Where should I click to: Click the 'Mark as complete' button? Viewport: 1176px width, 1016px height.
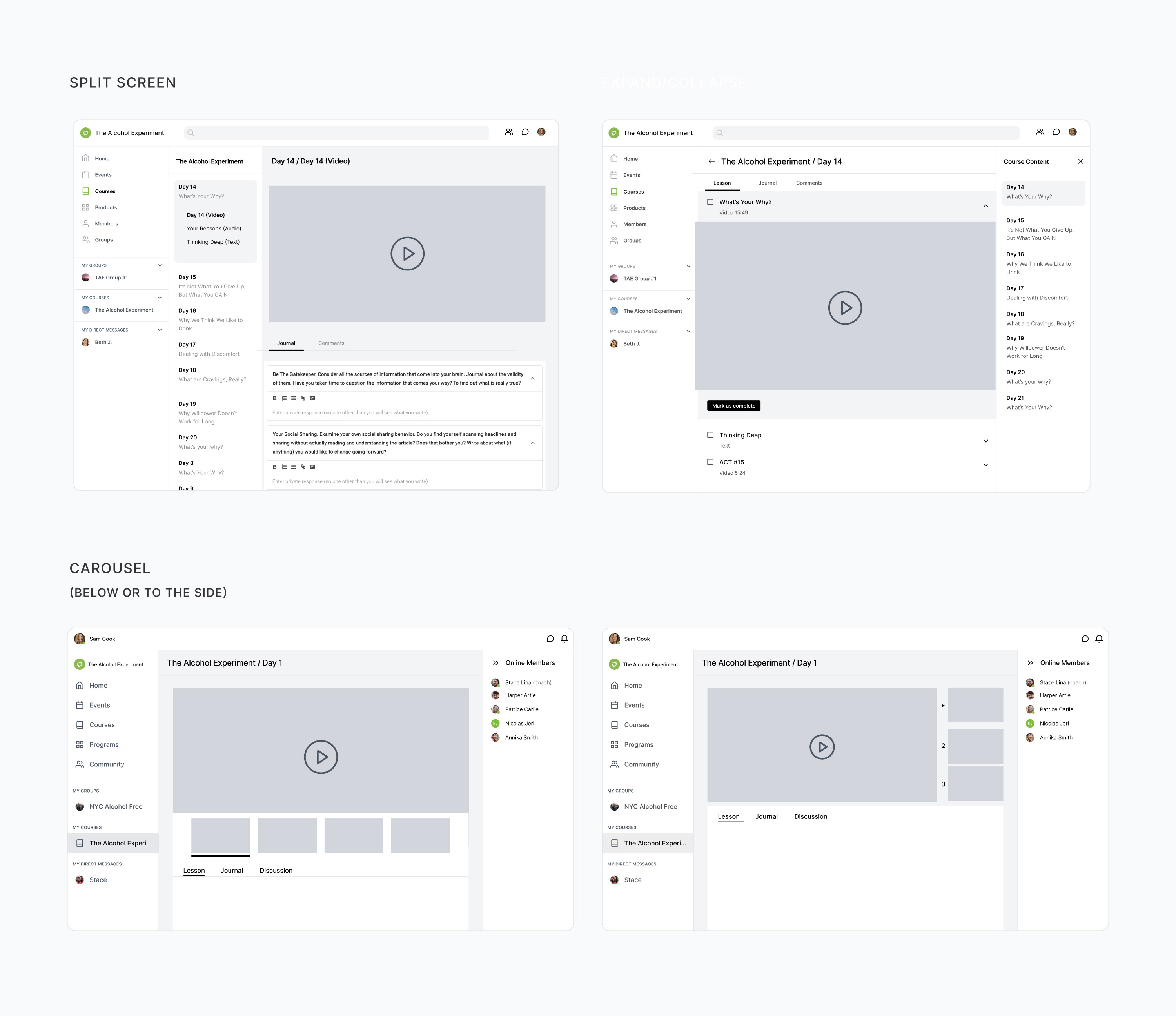coord(733,406)
